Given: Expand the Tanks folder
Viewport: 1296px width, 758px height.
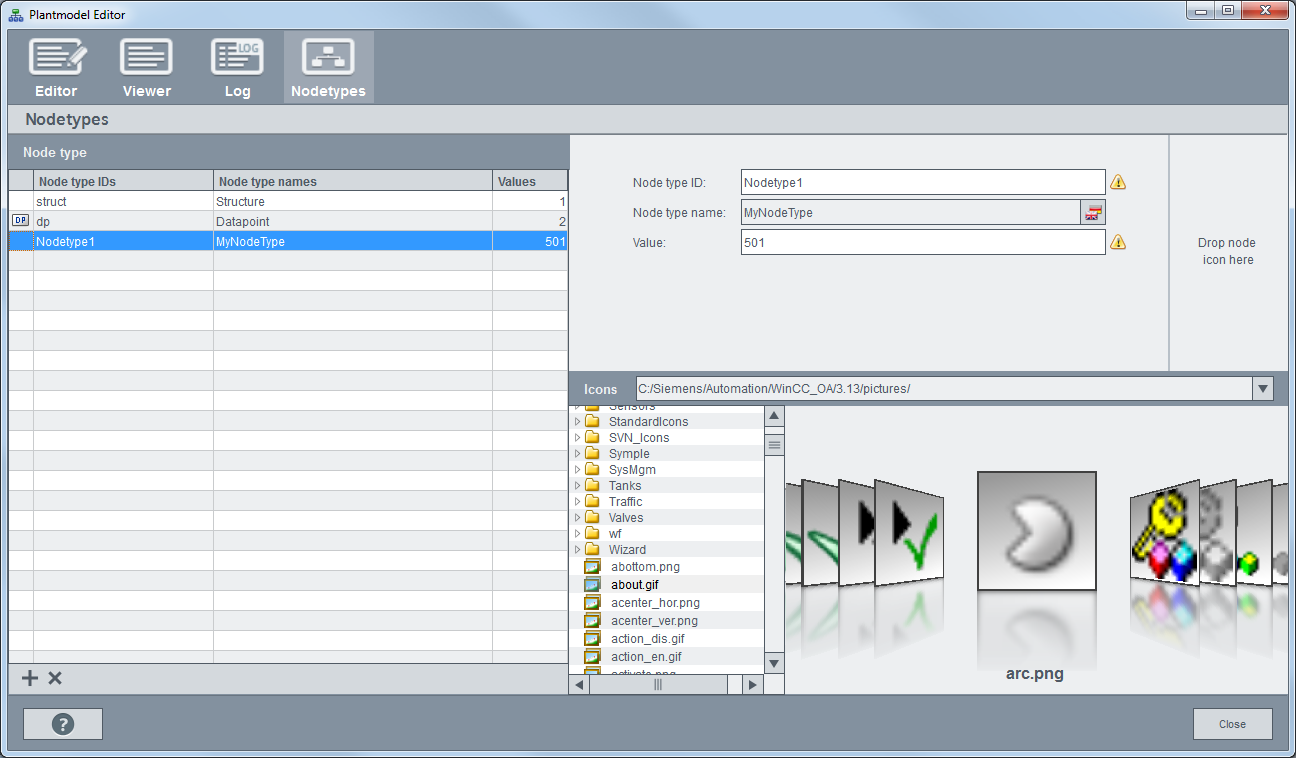Looking at the screenshot, I should [x=578, y=486].
